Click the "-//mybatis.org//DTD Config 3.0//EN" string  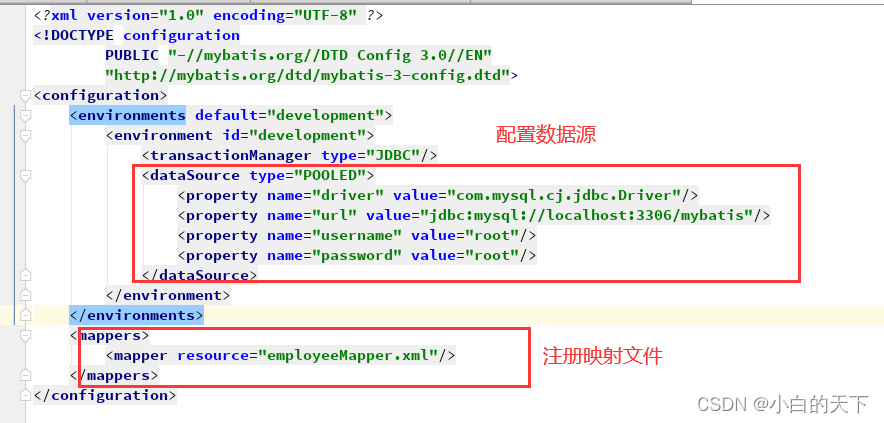[x=330, y=55]
